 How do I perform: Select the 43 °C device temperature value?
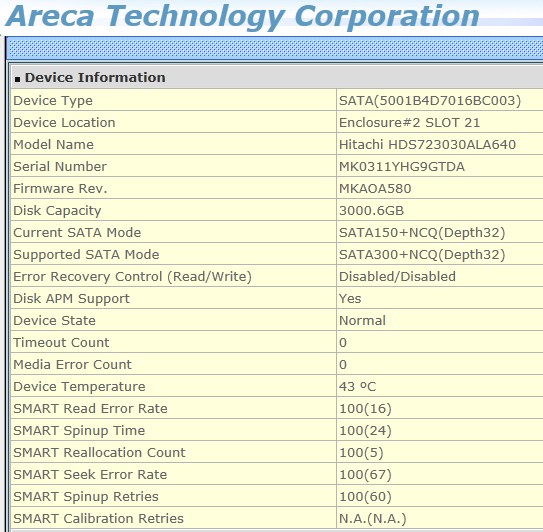point(357,387)
